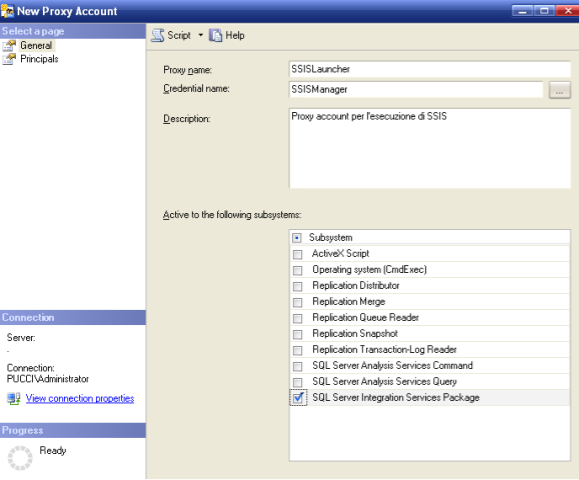Screen dimensions: 579x480
Task: Toggle the Subsystem select-all checkbox
Action: pyautogui.click(x=297, y=238)
